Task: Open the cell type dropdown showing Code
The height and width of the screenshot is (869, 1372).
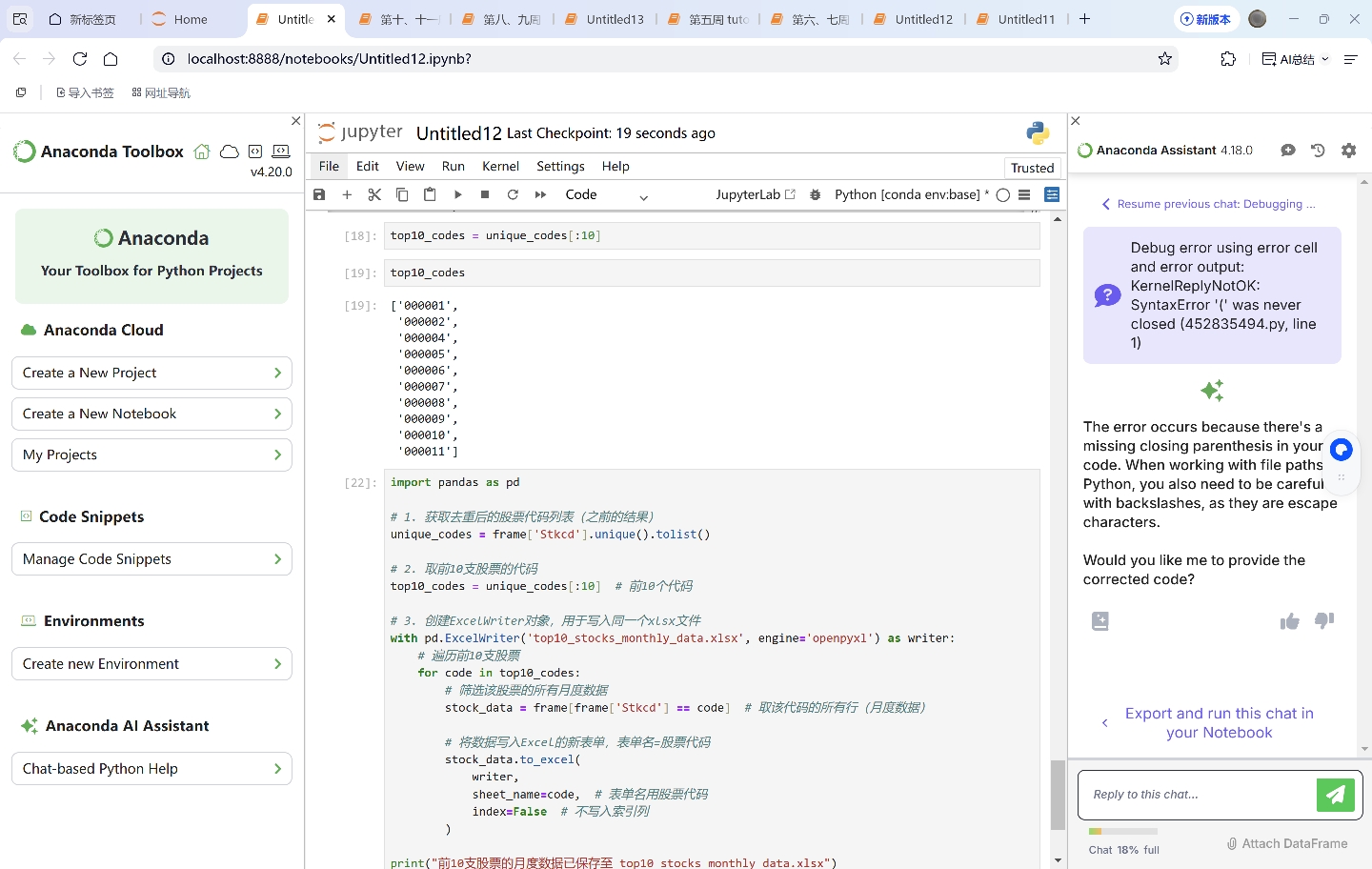Action: [606, 195]
